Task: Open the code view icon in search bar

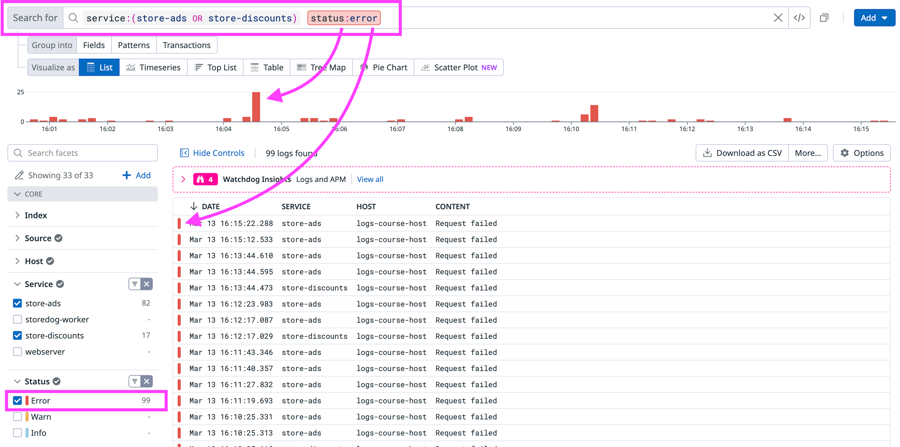Action: pos(799,18)
